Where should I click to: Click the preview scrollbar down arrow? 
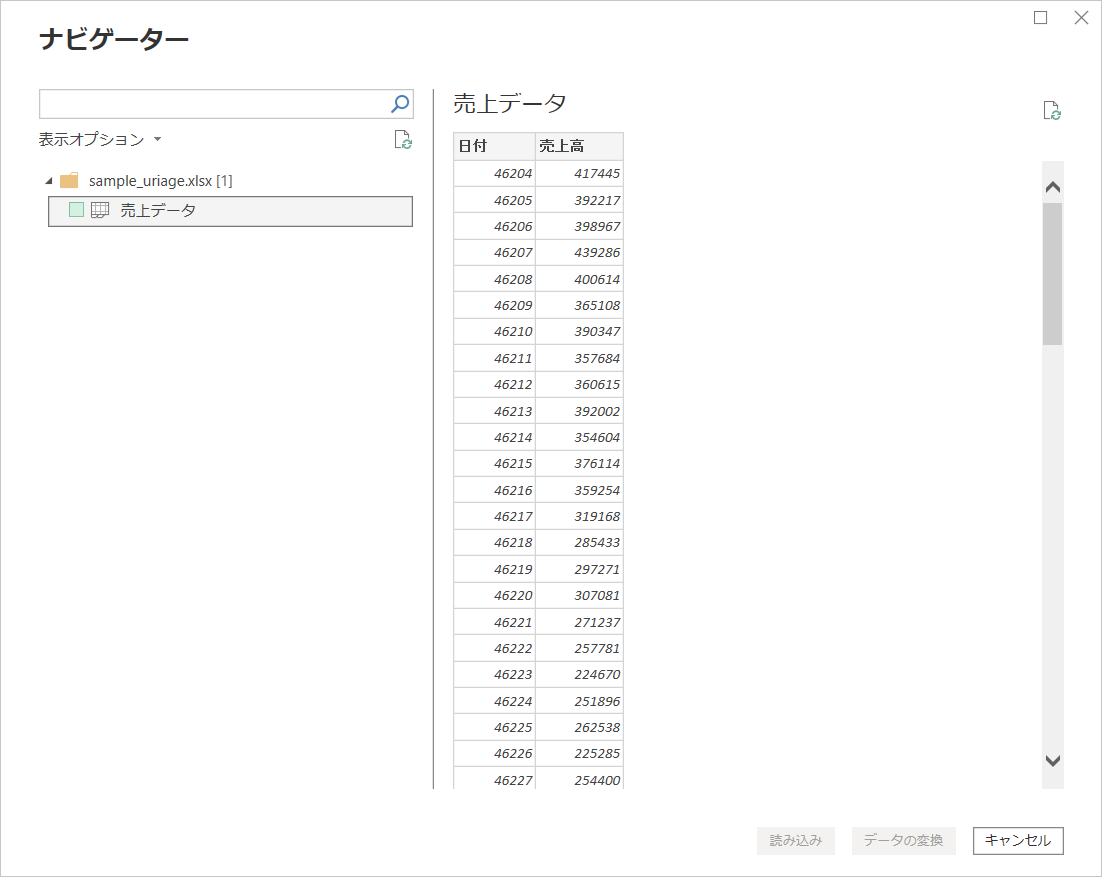pyautogui.click(x=1053, y=760)
